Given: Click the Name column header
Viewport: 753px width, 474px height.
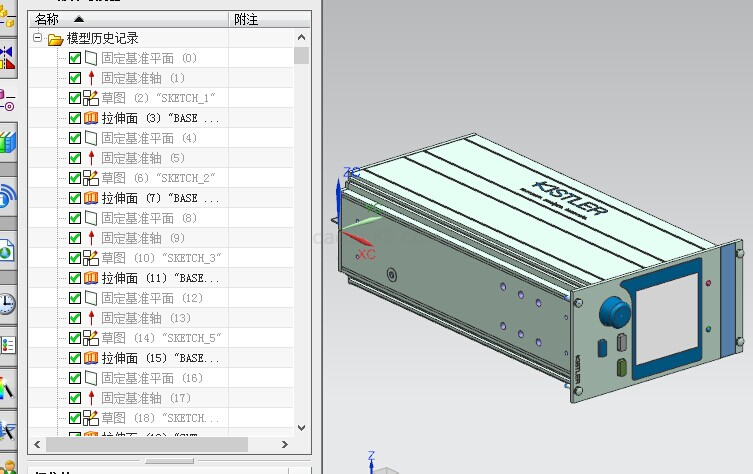Looking at the screenshot, I should pos(47,19).
